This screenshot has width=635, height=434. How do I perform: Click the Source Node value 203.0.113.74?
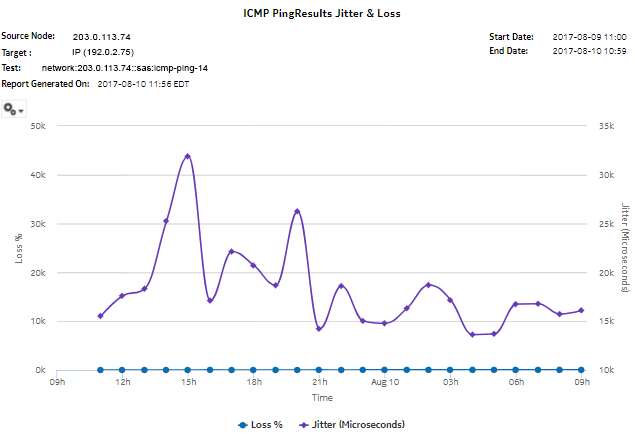click(102, 36)
